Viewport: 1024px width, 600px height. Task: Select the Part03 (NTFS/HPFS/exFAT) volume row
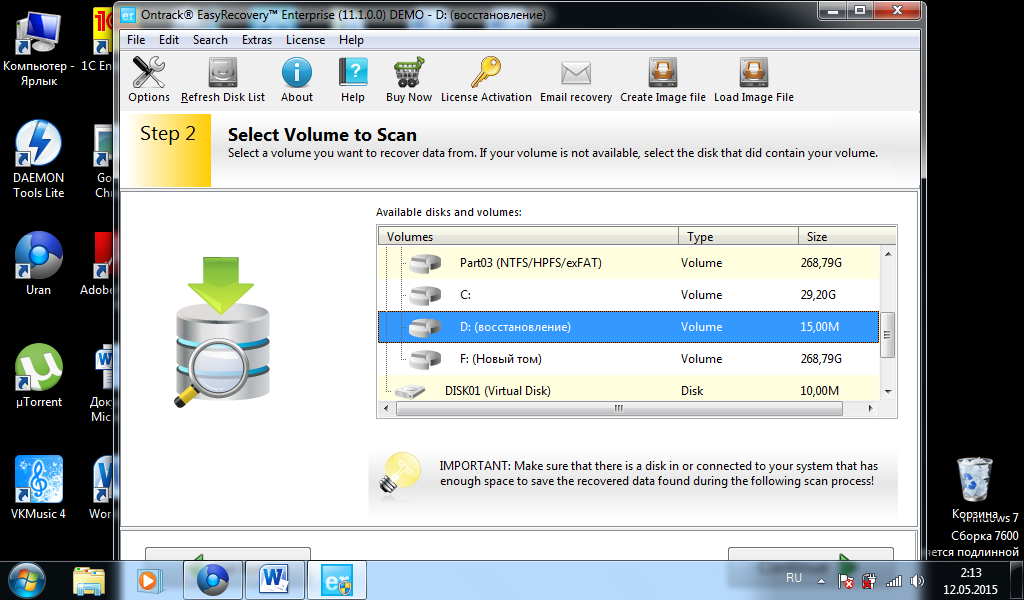click(x=629, y=263)
